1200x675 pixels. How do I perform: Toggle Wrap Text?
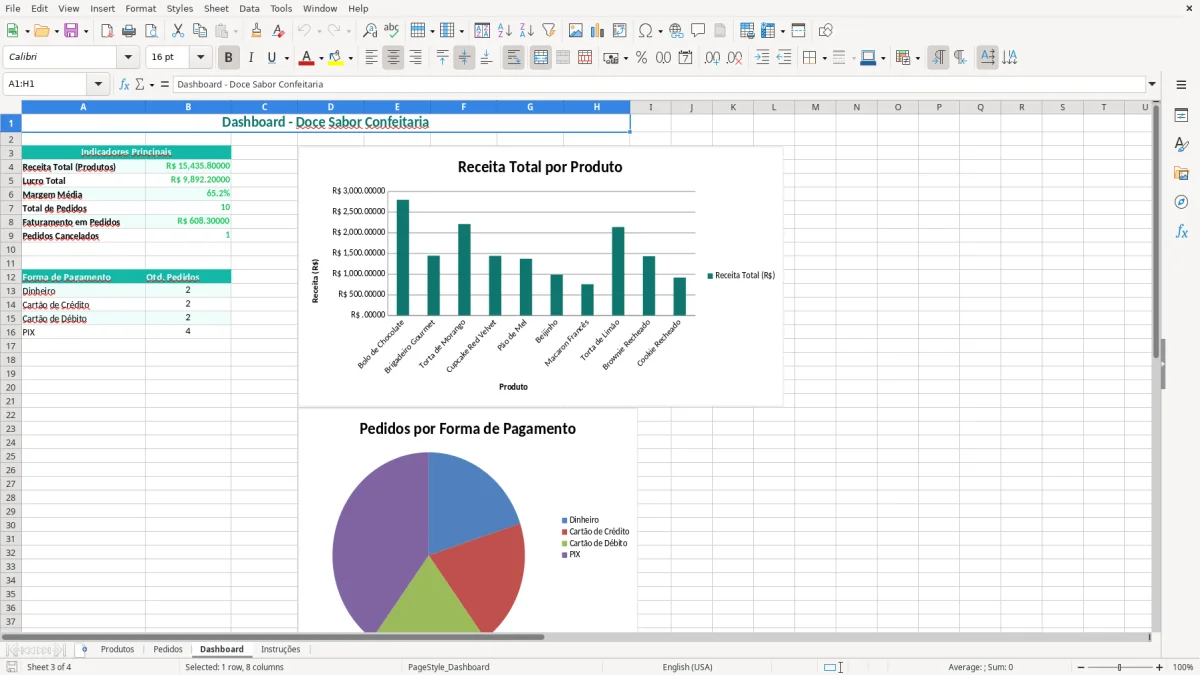pos(513,58)
